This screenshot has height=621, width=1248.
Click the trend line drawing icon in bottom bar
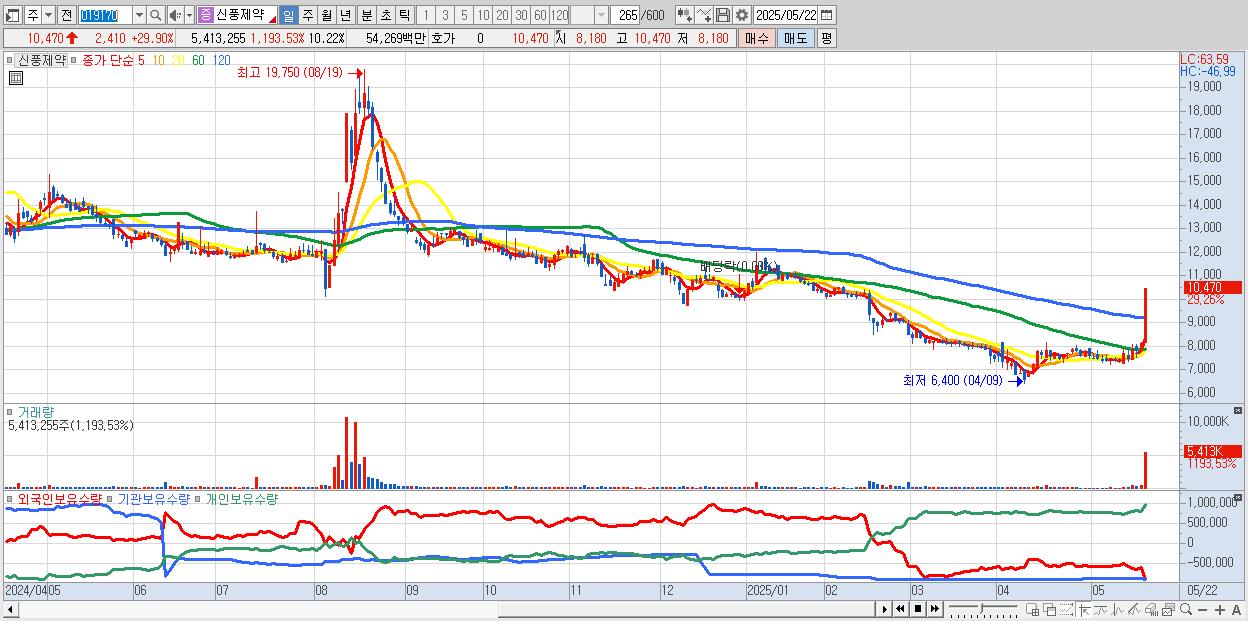coord(1101,609)
